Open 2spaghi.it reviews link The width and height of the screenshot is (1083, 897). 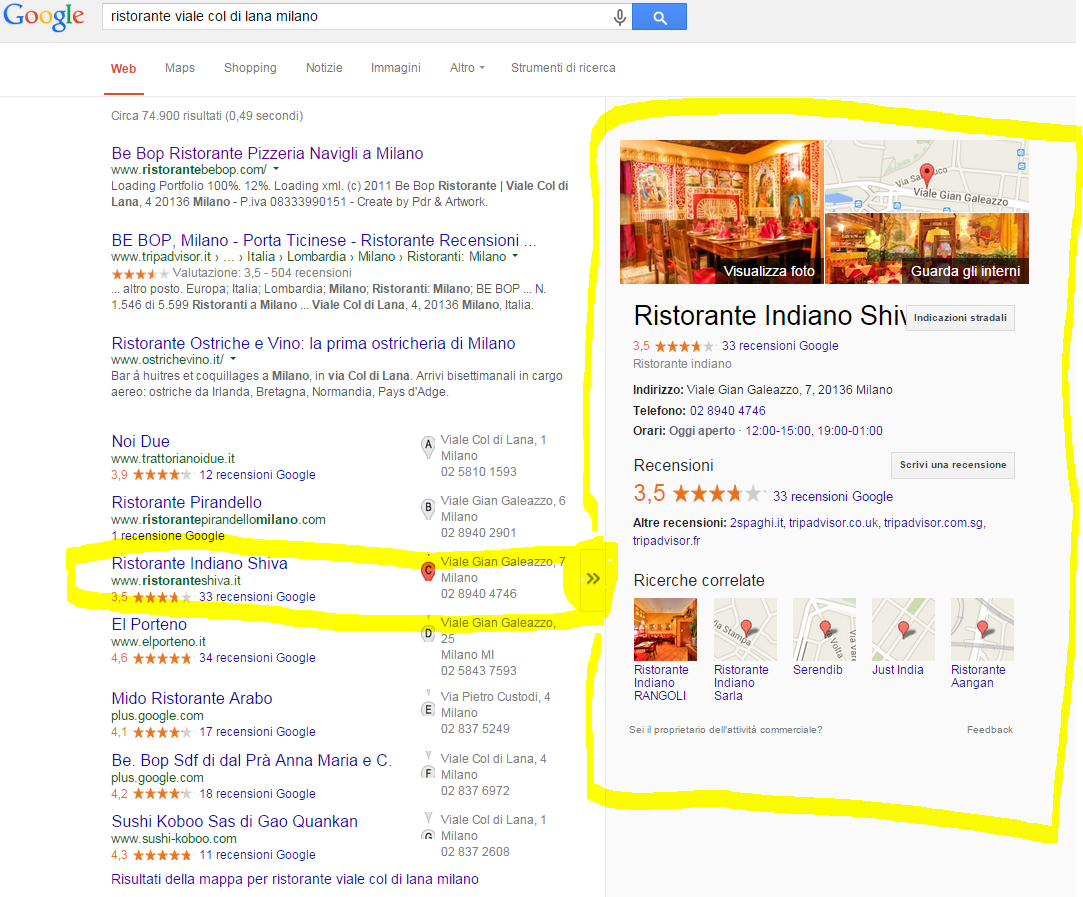click(756, 523)
